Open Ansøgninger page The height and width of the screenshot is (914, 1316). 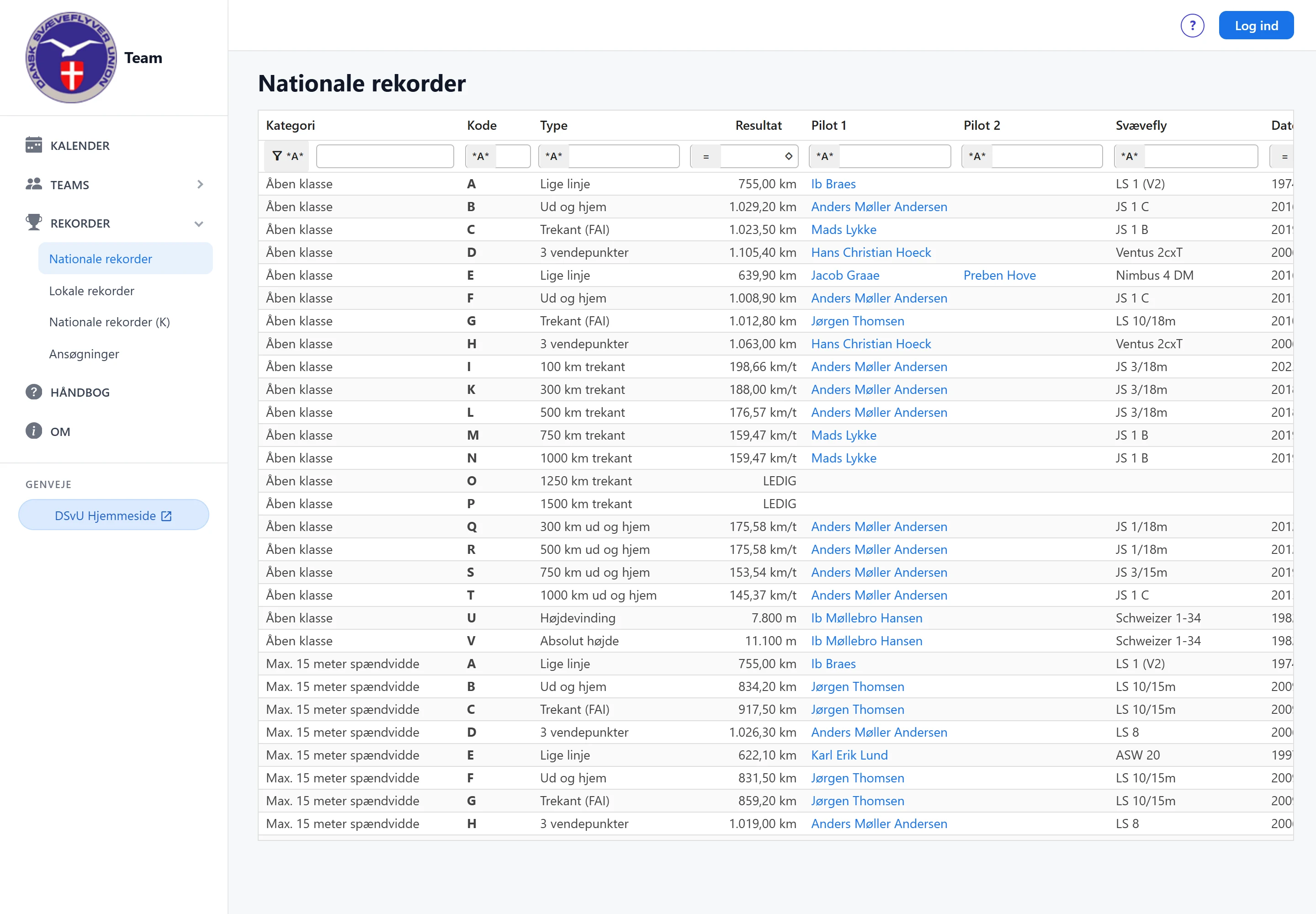(84, 354)
